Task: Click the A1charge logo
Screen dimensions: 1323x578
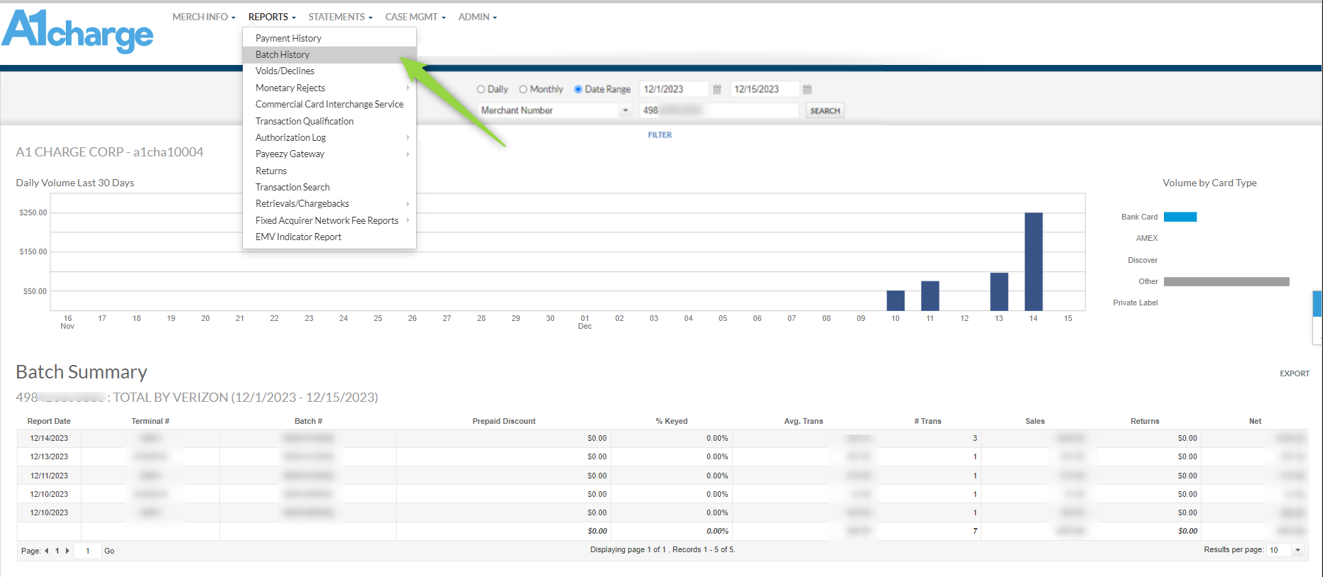Action: coord(78,29)
